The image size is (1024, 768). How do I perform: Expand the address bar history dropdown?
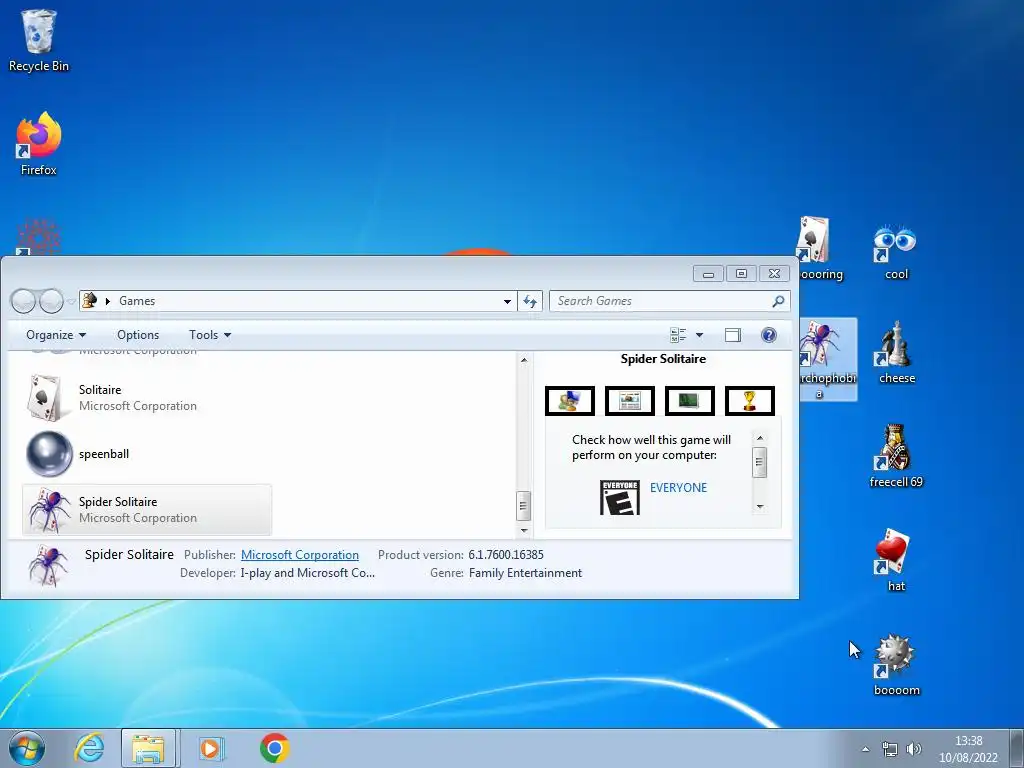pyautogui.click(x=507, y=302)
